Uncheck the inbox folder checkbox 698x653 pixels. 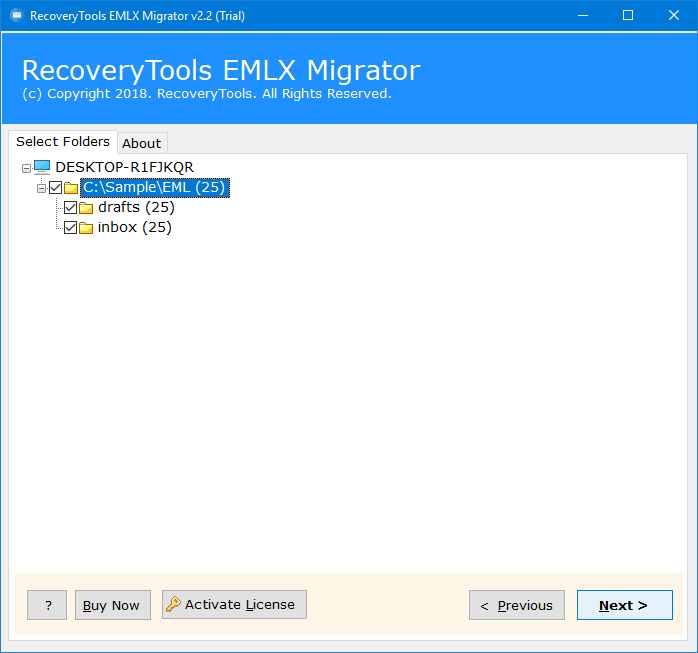[x=70, y=227]
